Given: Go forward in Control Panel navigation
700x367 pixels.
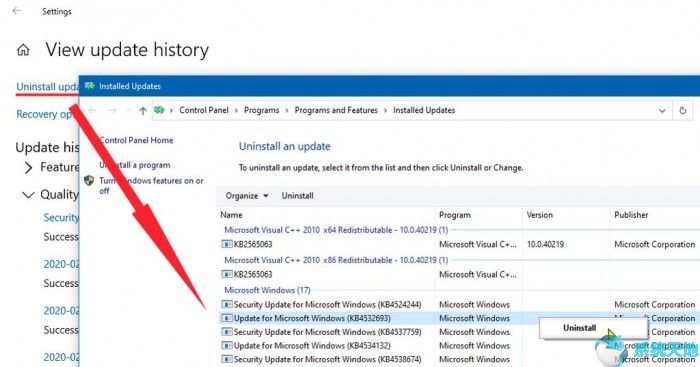Looking at the screenshot, I should 113,110.
